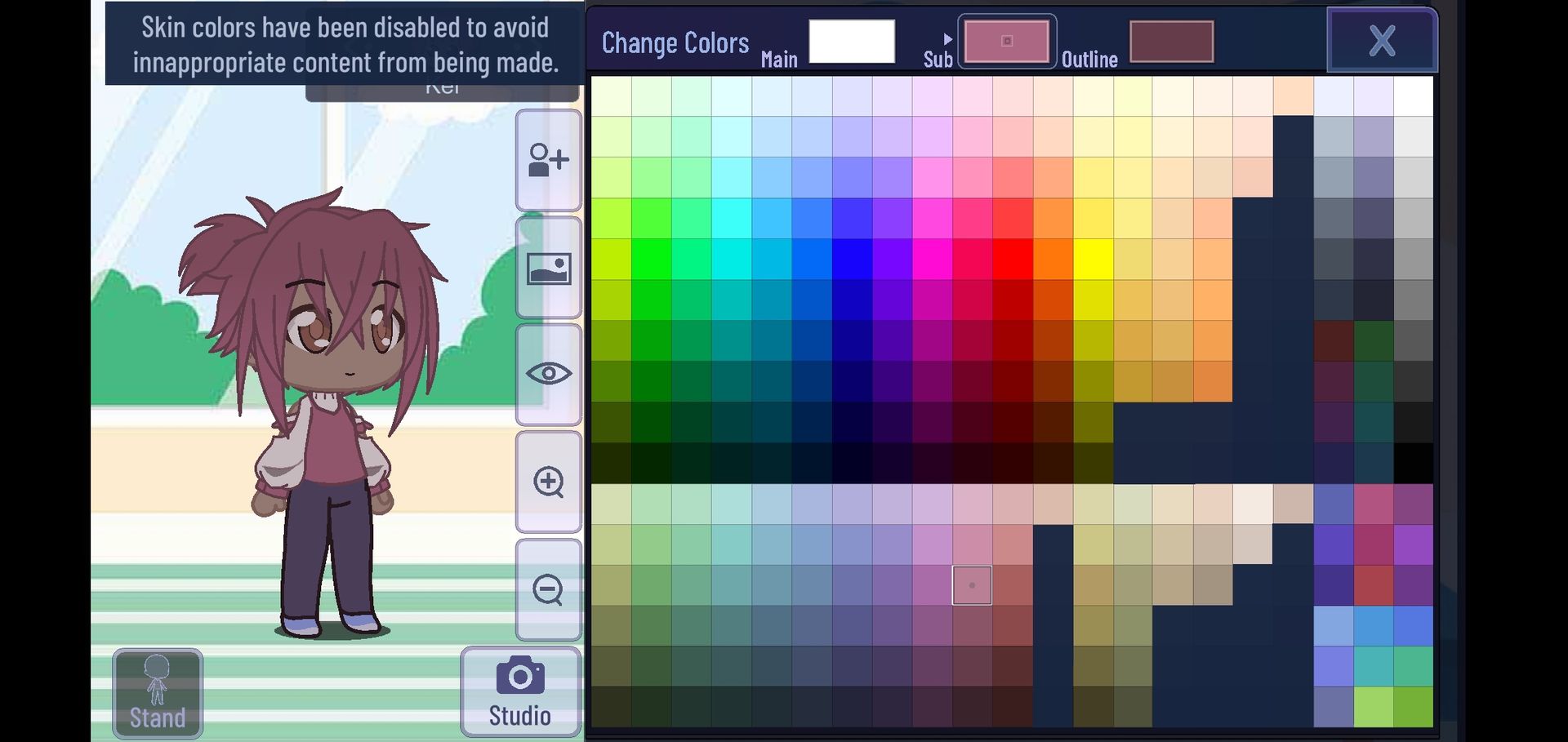Select the Outline color dark maroon swatch
The image size is (1568, 742).
(x=1171, y=42)
